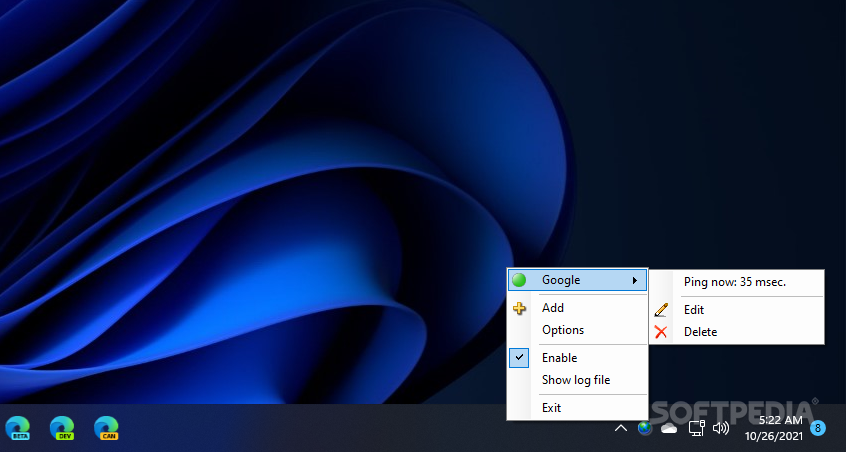Click the red X Delete icon

(661, 332)
